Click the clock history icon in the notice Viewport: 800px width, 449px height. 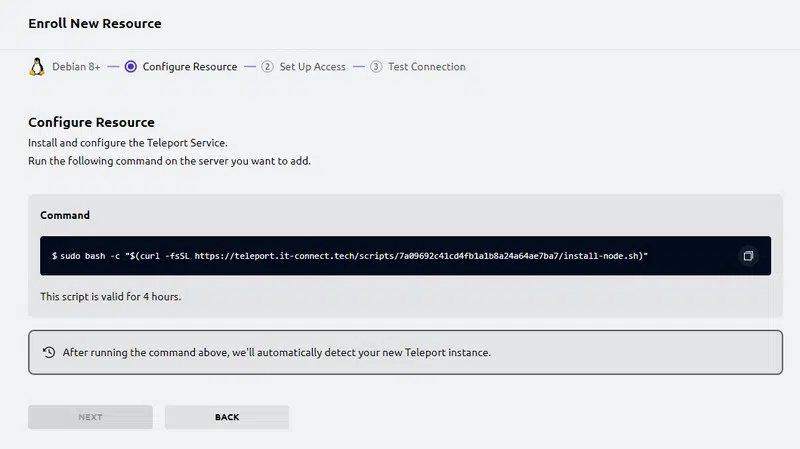click(49, 352)
